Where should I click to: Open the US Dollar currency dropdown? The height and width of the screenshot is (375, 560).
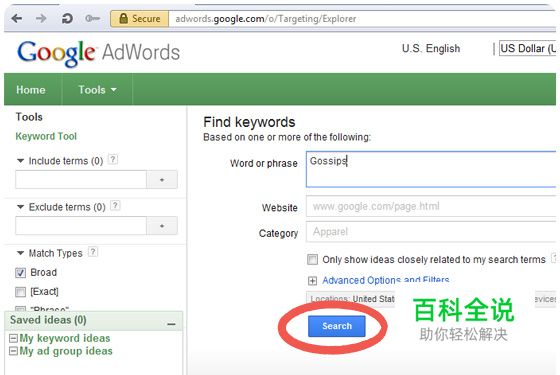tap(528, 49)
